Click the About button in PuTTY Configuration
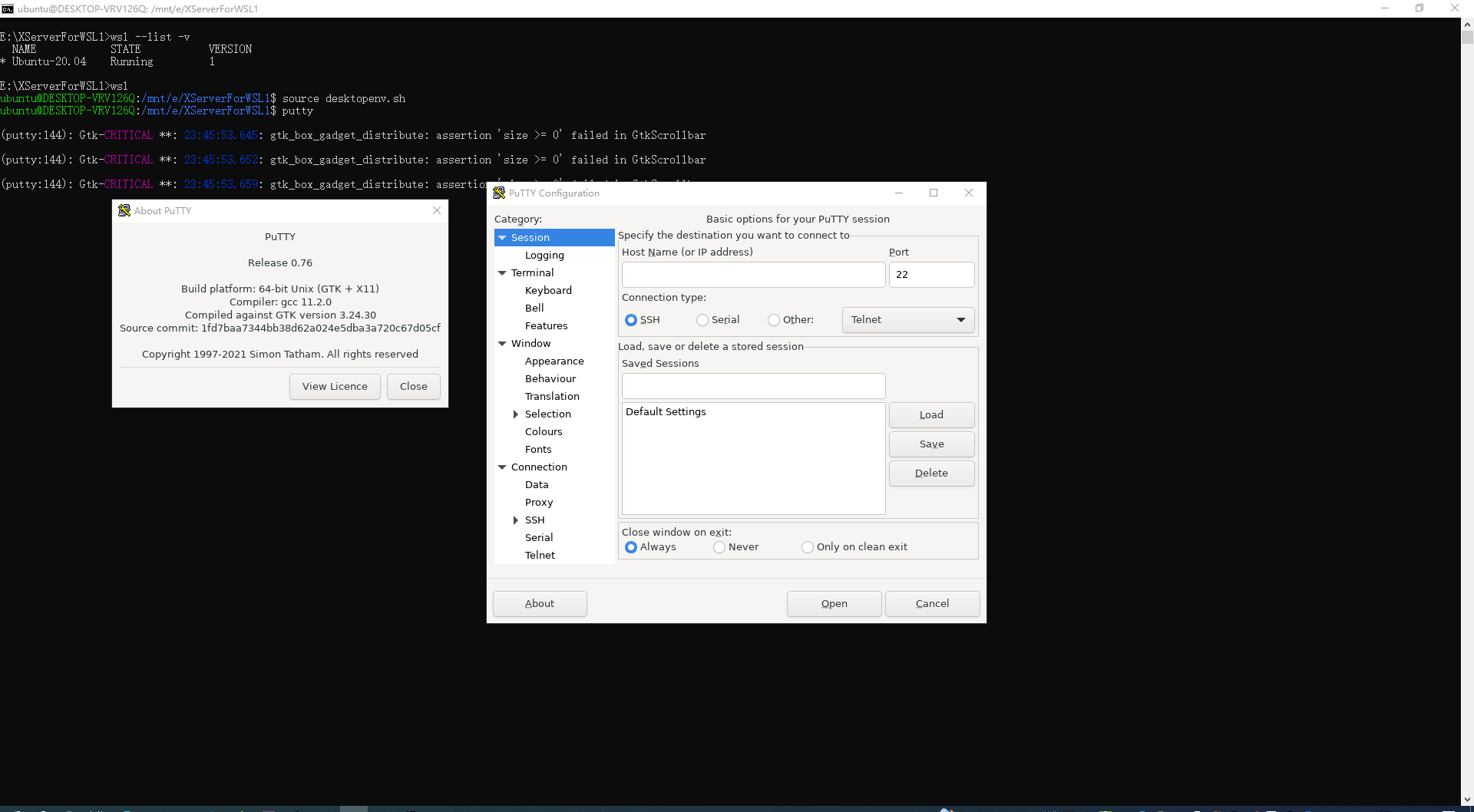The width and height of the screenshot is (1474, 812). coord(540,604)
